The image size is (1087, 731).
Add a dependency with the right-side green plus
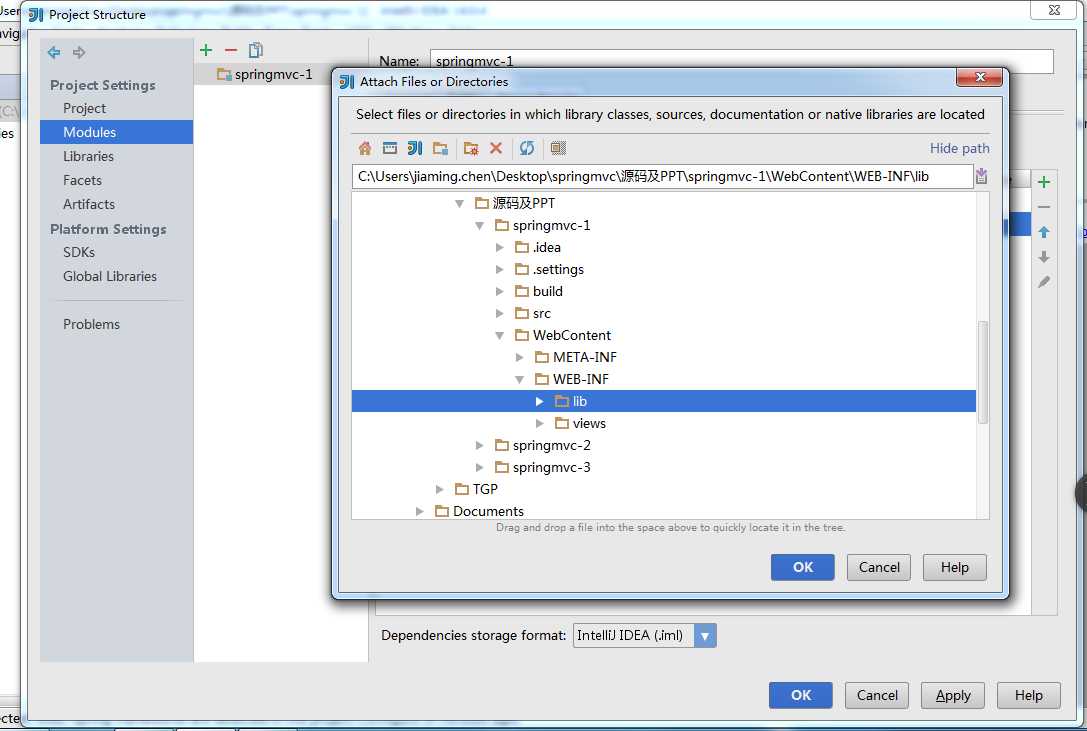tap(1044, 182)
